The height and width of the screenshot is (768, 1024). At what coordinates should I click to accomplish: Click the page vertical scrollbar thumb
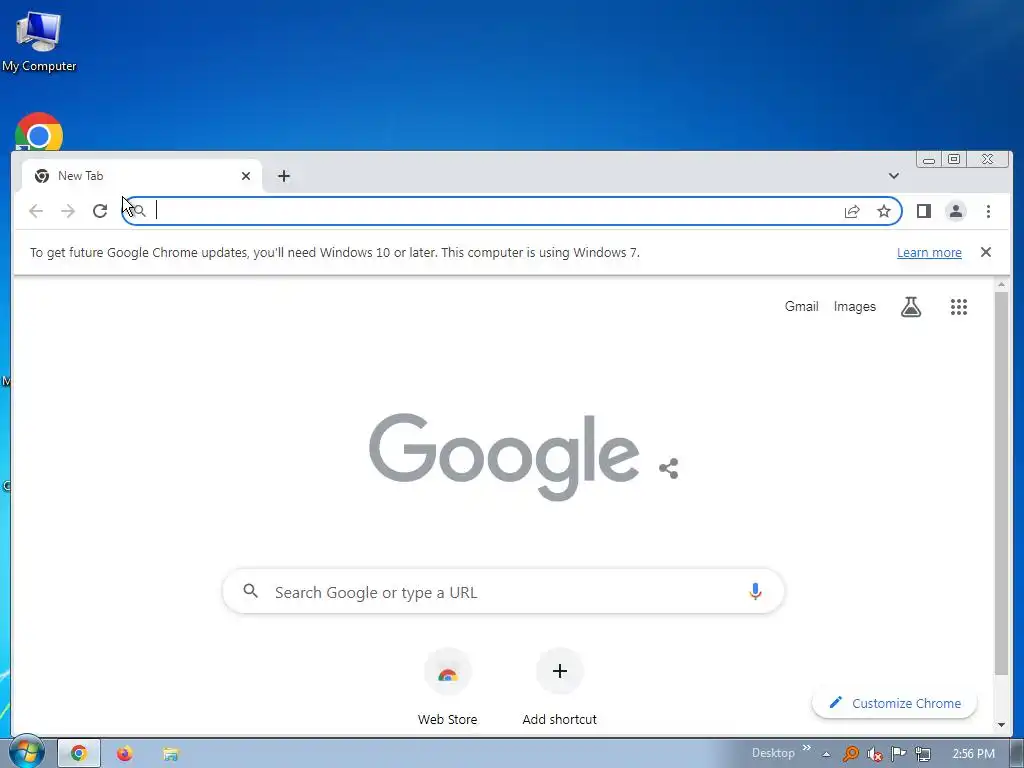click(x=1001, y=483)
